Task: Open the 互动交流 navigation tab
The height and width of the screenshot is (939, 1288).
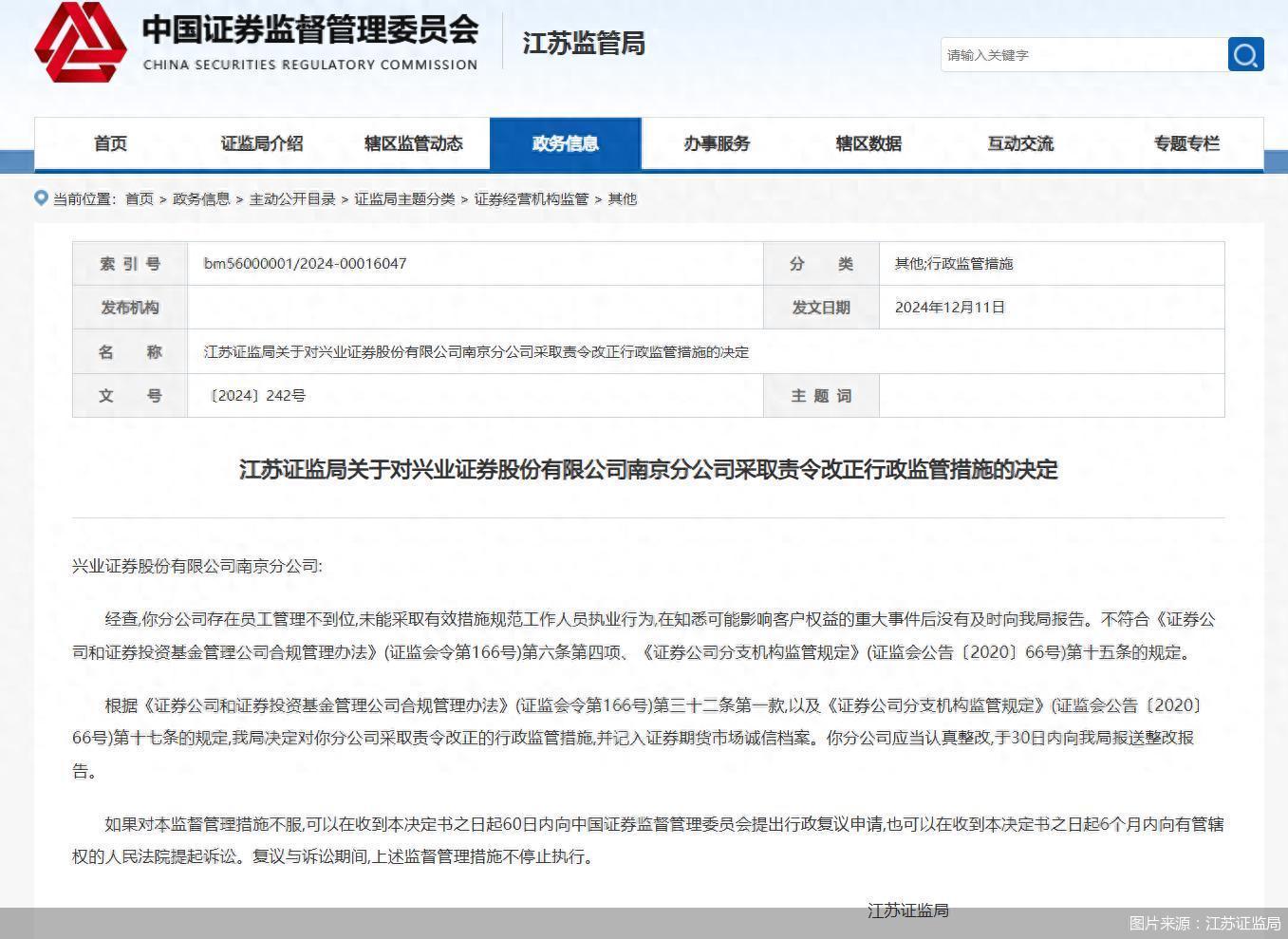Action: [1020, 143]
